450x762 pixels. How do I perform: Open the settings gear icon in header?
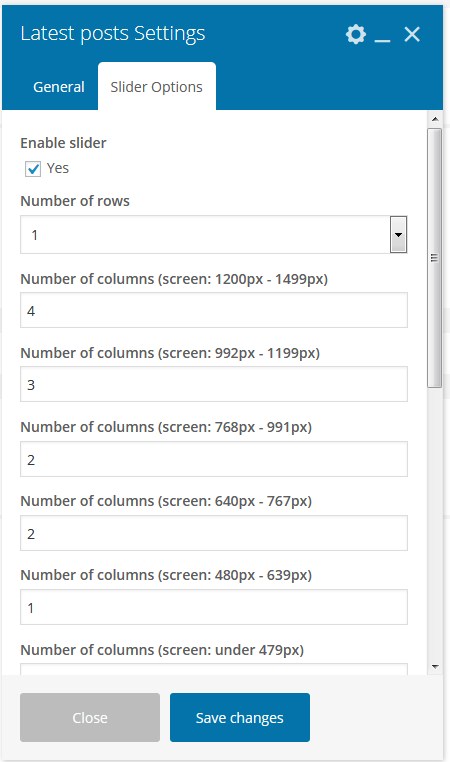[356, 35]
